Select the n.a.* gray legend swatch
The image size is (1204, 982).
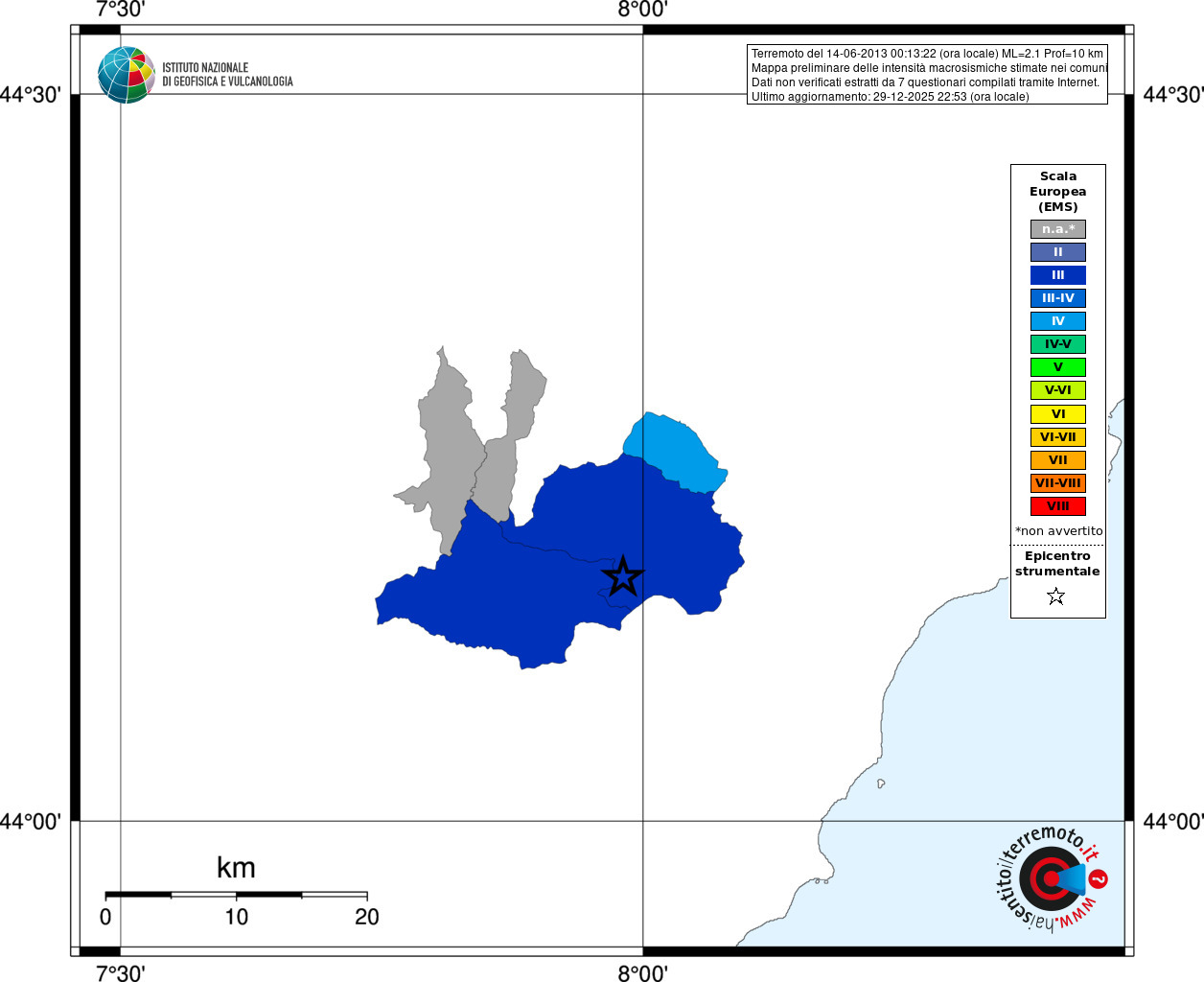pyautogui.click(x=1058, y=229)
